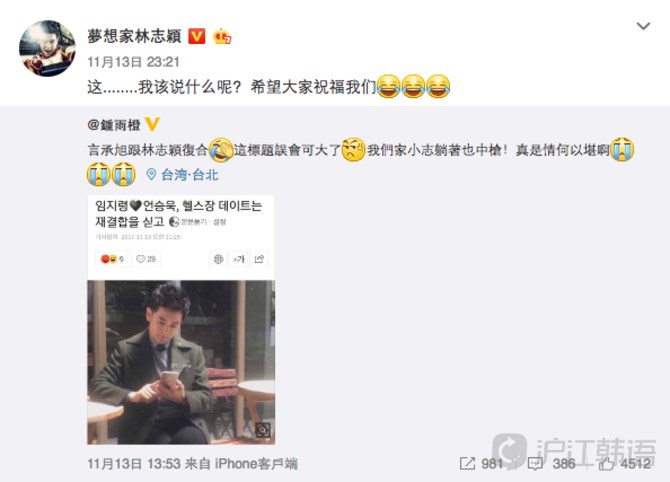The image size is (670, 482).
Task: Click the yellow V badge beside 鍾雨橙
Action: [x=153, y=124]
